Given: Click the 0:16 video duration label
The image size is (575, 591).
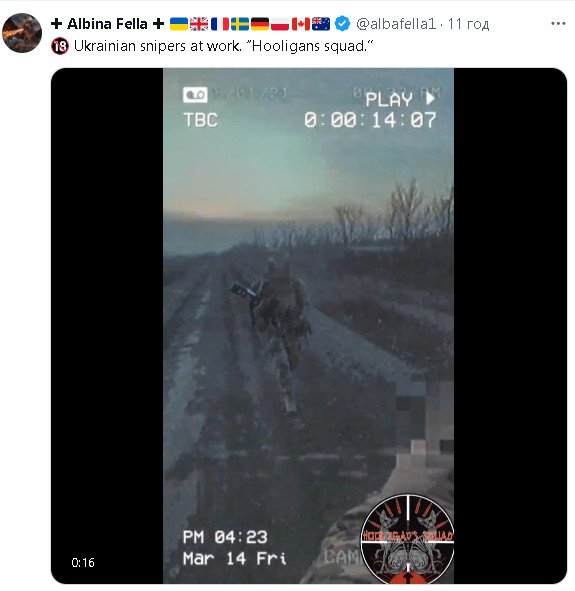Looking at the screenshot, I should pyautogui.click(x=83, y=562).
